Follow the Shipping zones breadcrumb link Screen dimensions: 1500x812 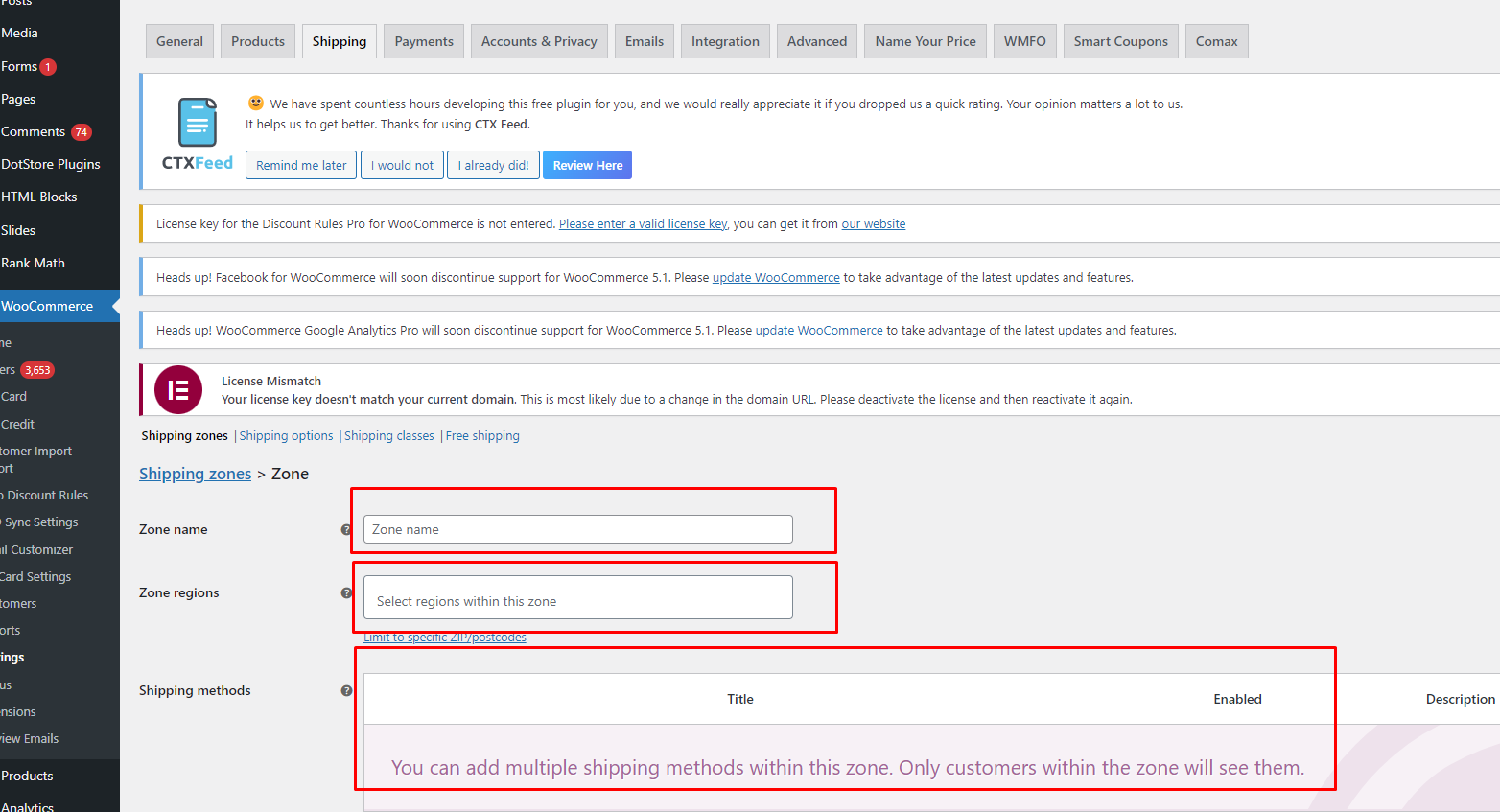tap(195, 474)
